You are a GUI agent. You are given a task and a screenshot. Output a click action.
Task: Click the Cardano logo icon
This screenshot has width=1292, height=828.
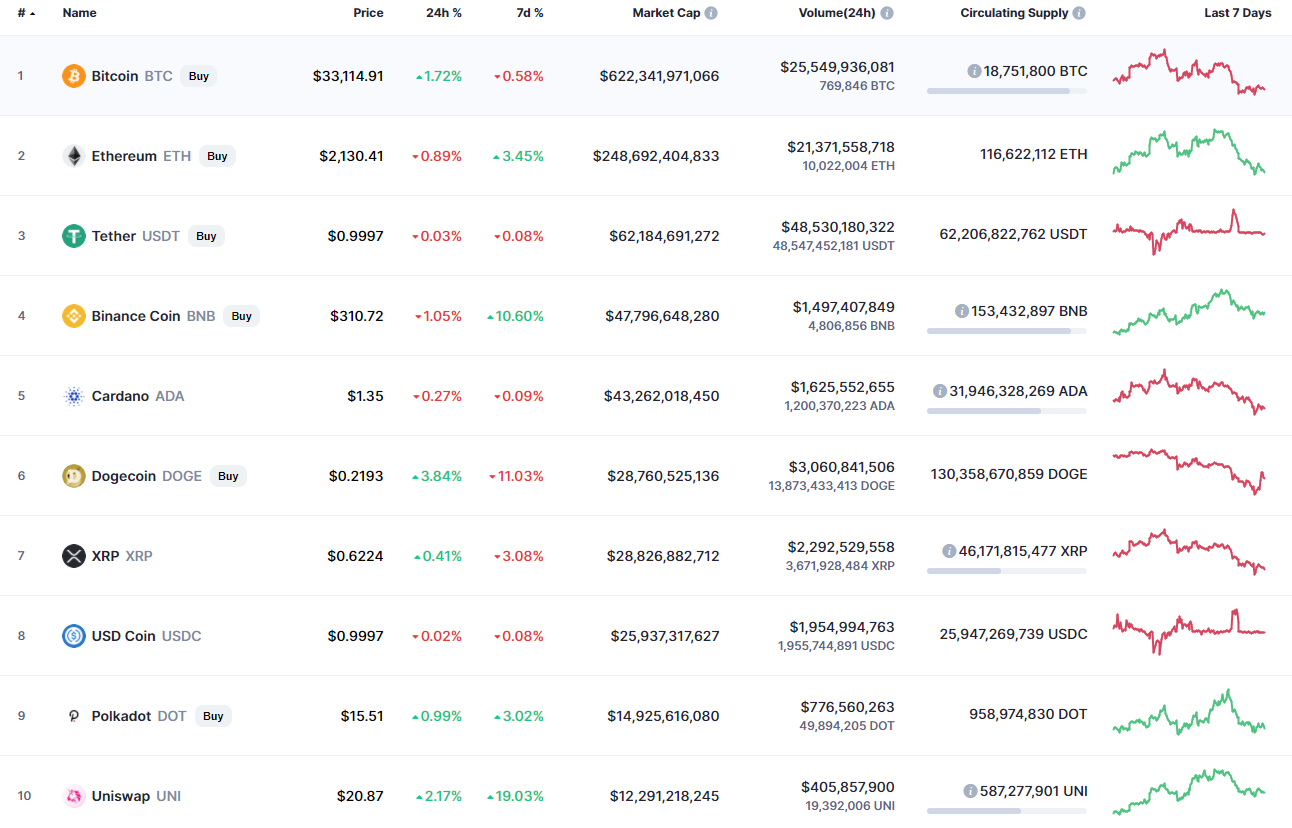(74, 396)
